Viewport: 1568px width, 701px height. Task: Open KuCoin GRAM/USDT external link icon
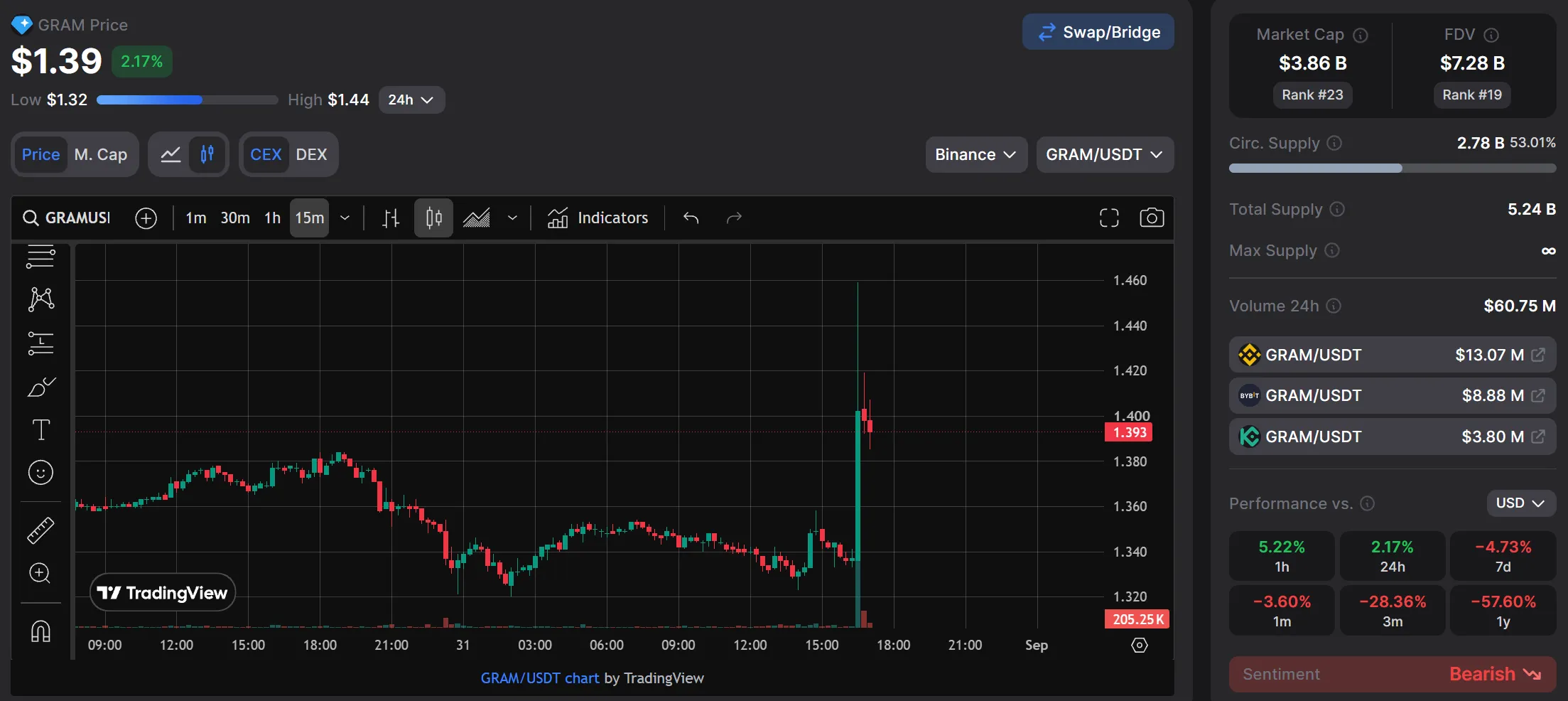click(x=1538, y=437)
